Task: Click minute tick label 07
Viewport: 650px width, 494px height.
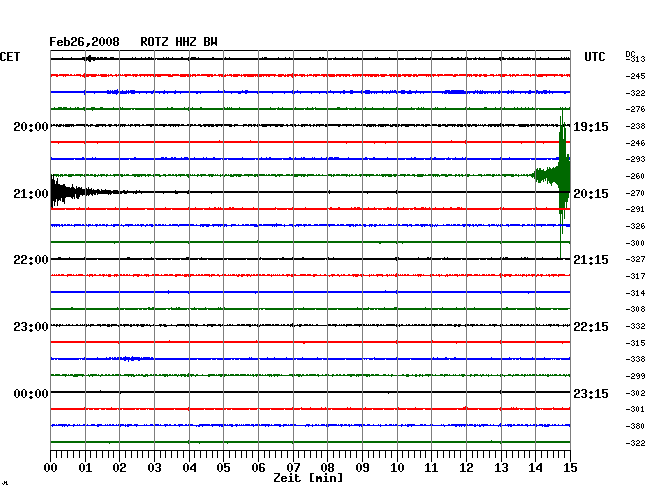Action: pos(293,468)
